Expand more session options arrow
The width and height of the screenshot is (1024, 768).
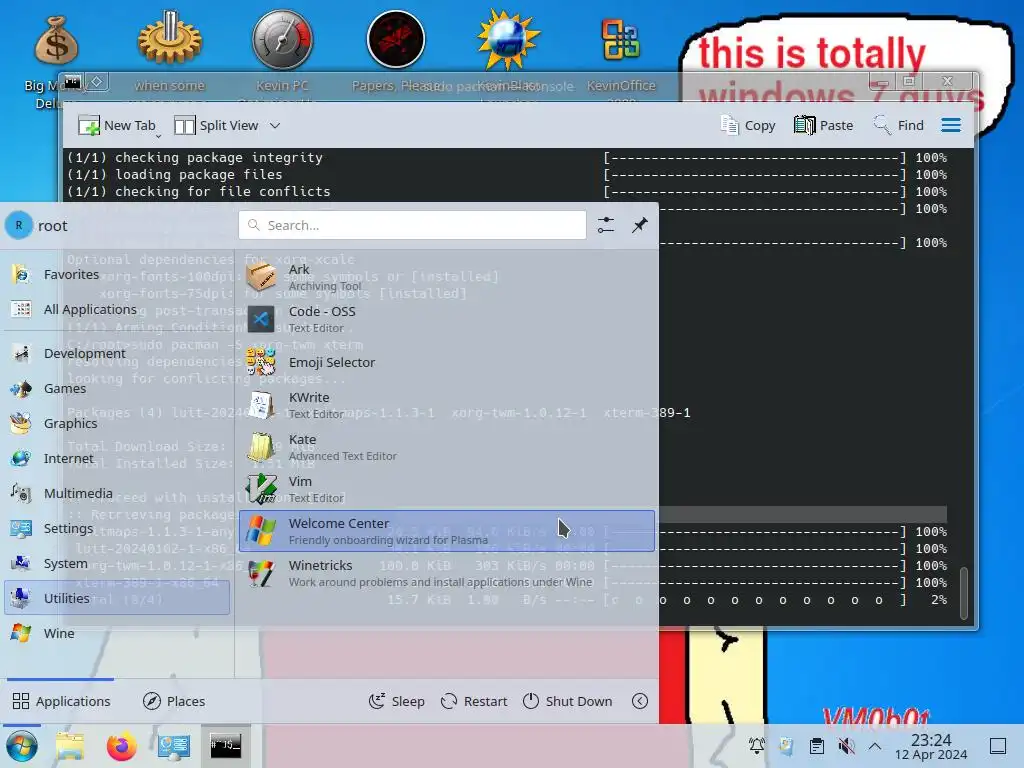pyautogui.click(x=640, y=701)
